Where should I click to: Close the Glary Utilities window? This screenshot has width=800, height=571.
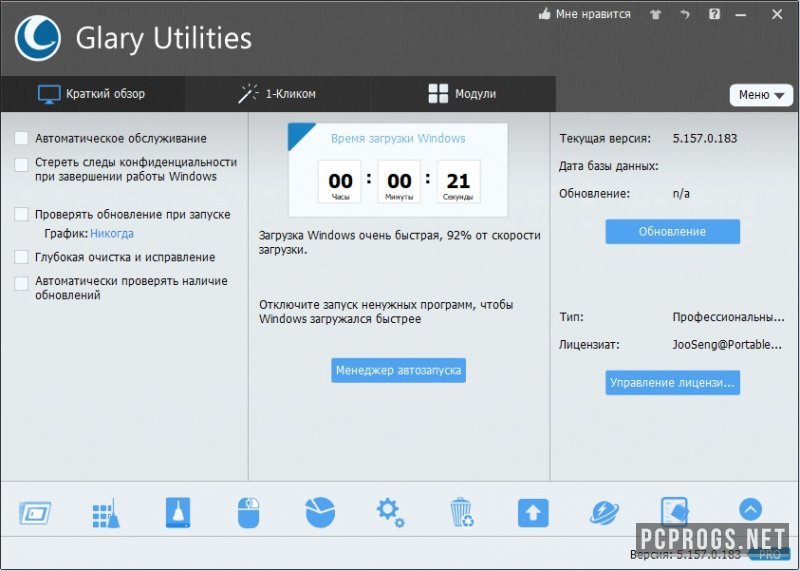[x=777, y=14]
